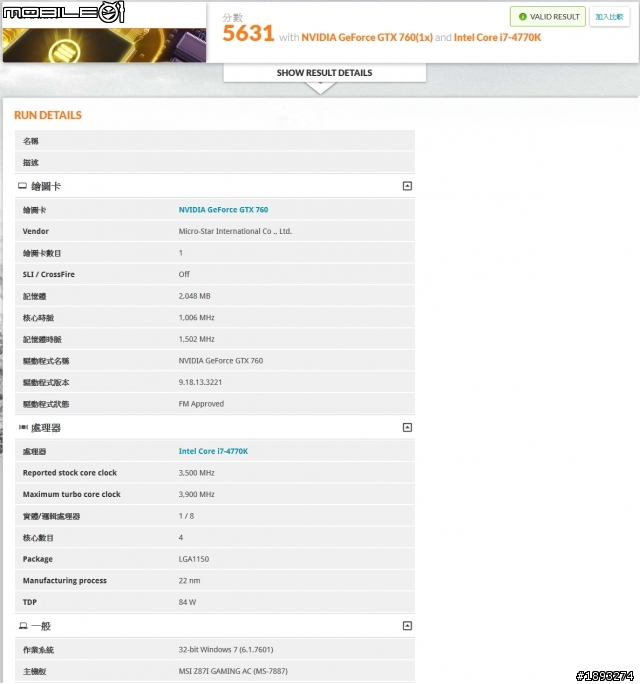The width and height of the screenshot is (640, 684).
Task: Select the Vendor value Micro-Star International
Action: [x=235, y=231]
